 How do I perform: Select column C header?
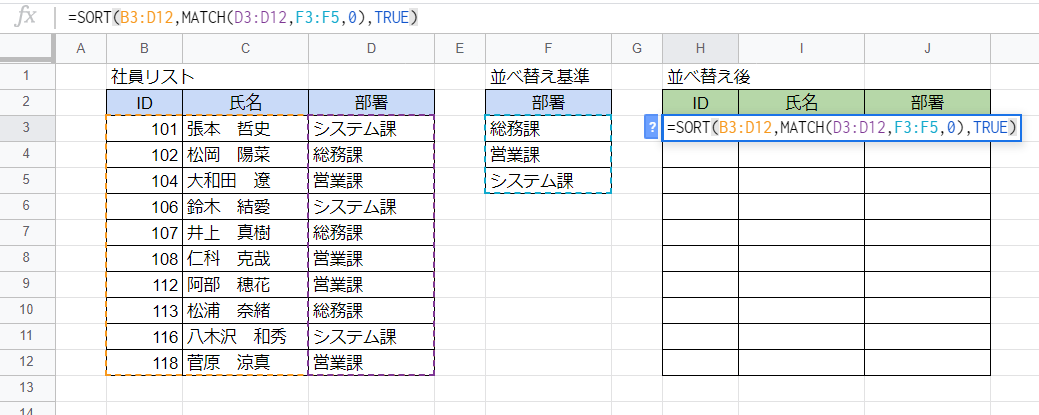pyautogui.click(x=245, y=48)
